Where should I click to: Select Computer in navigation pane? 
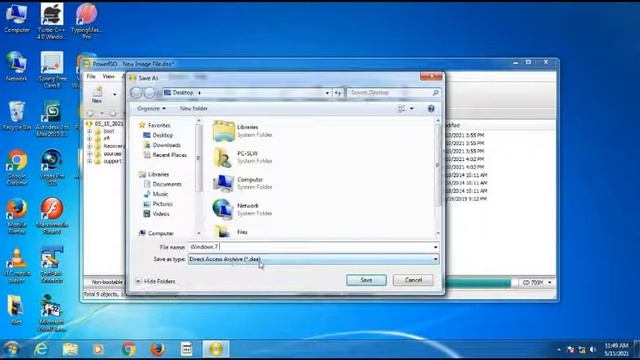[x=156, y=233]
